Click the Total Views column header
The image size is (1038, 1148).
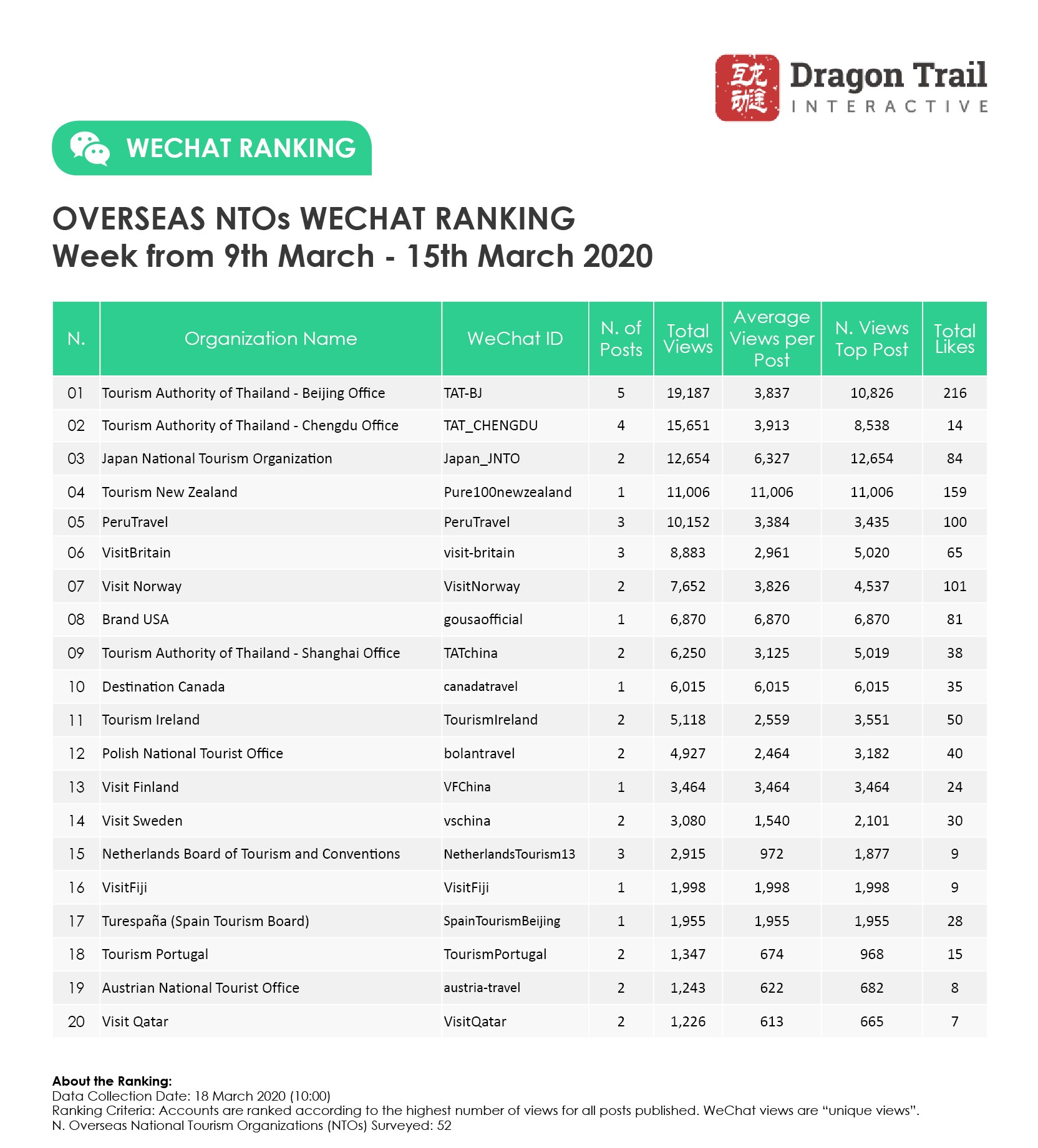[687, 339]
